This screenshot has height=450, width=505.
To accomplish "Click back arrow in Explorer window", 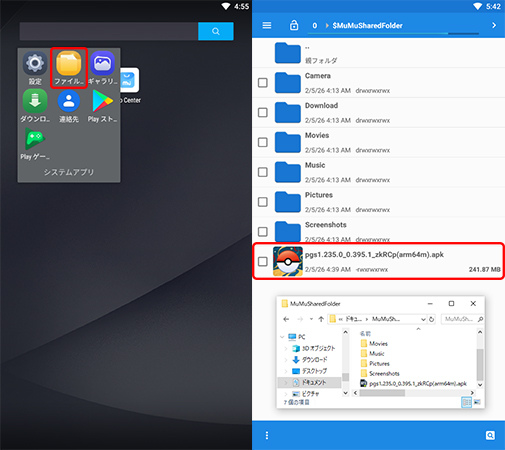I will click(286, 319).
